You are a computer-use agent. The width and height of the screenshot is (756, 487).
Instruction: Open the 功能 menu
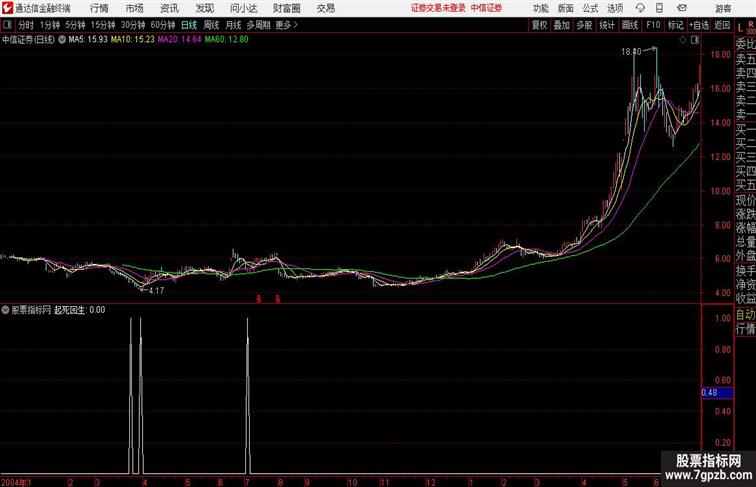pyautogui.click(x=540, y=8)
